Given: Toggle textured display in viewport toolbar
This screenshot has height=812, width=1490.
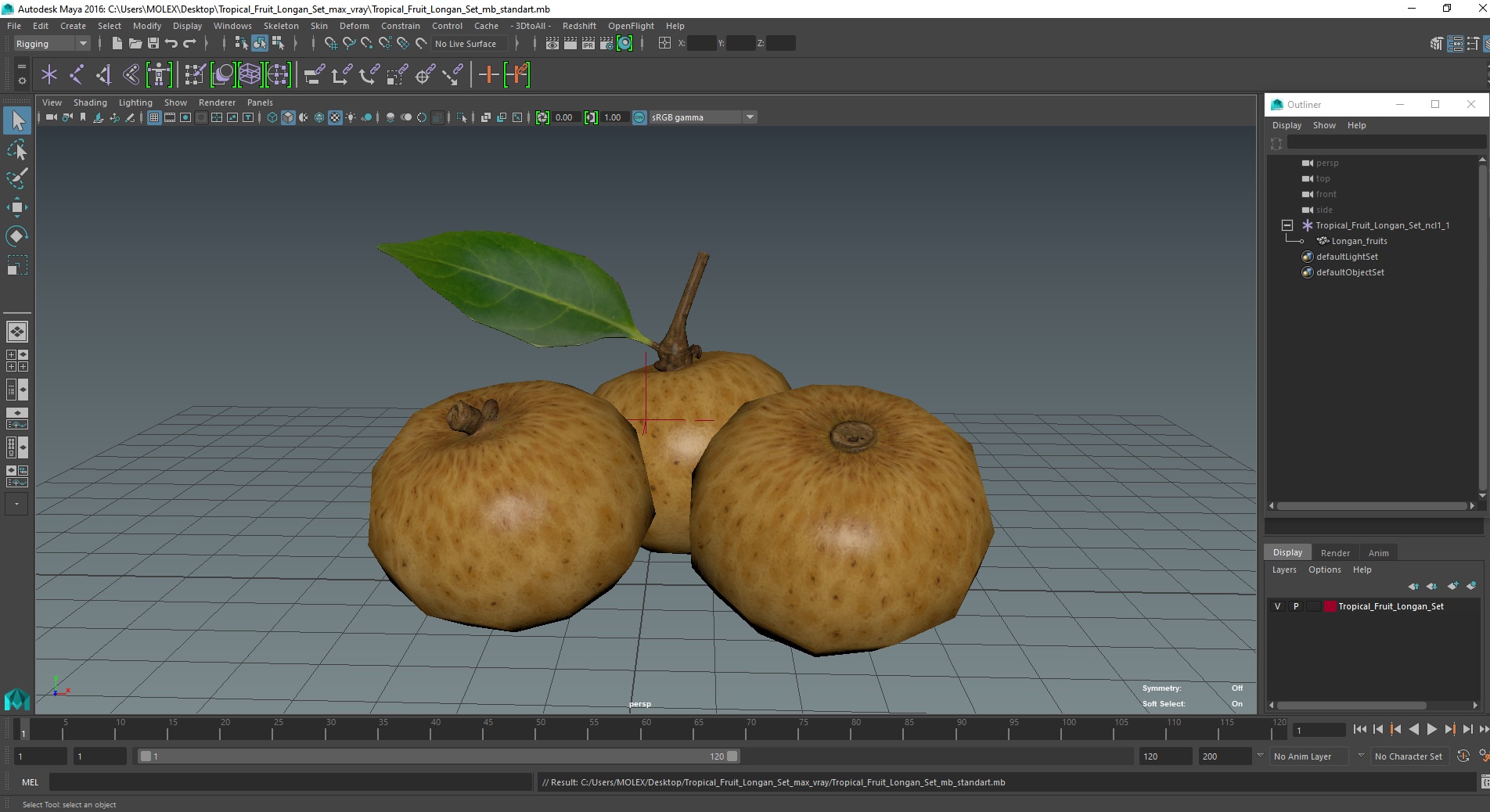Looking at the screenshot, I should (335, 117).
